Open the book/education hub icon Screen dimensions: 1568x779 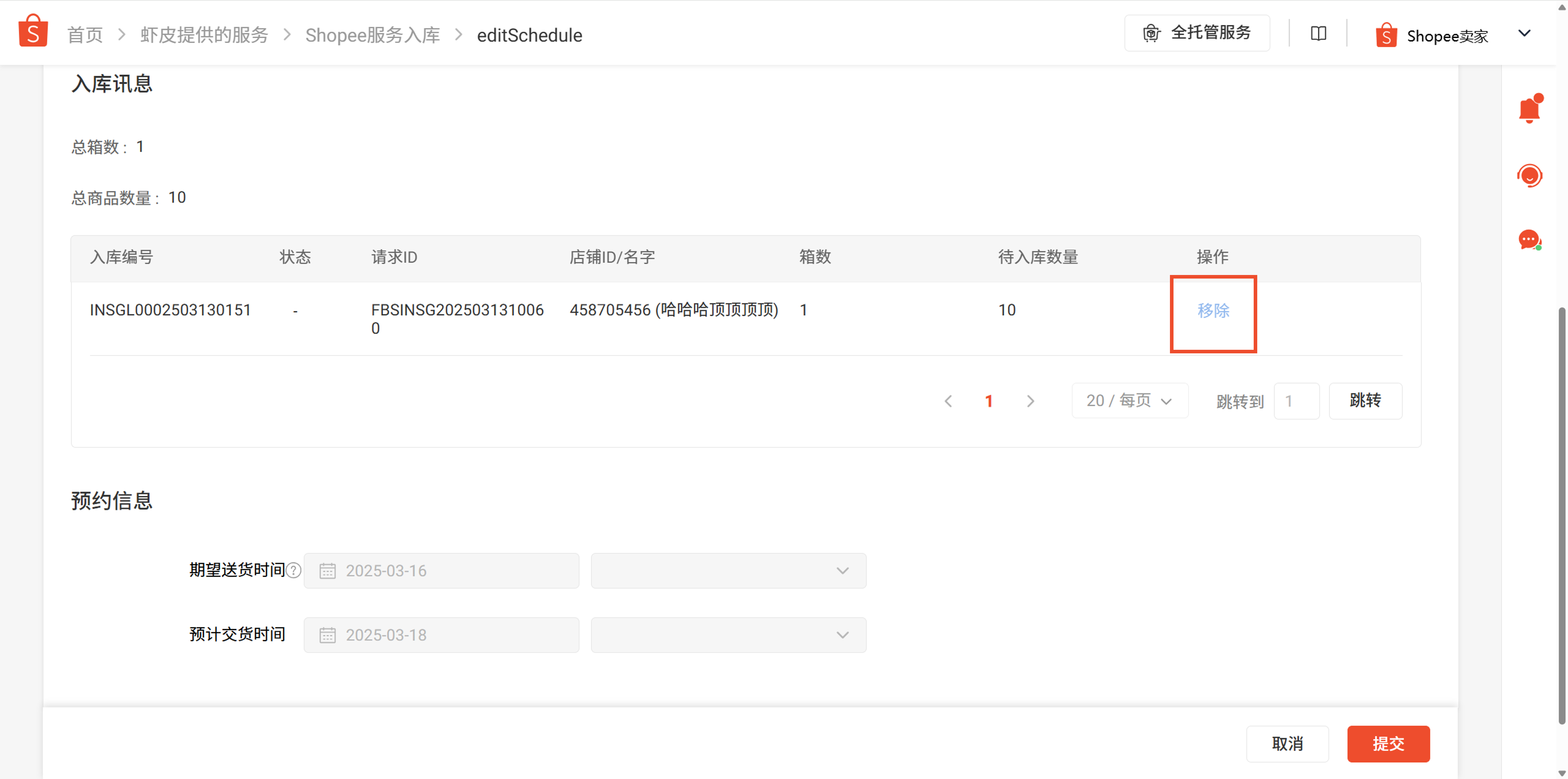tap(1318, 34)
